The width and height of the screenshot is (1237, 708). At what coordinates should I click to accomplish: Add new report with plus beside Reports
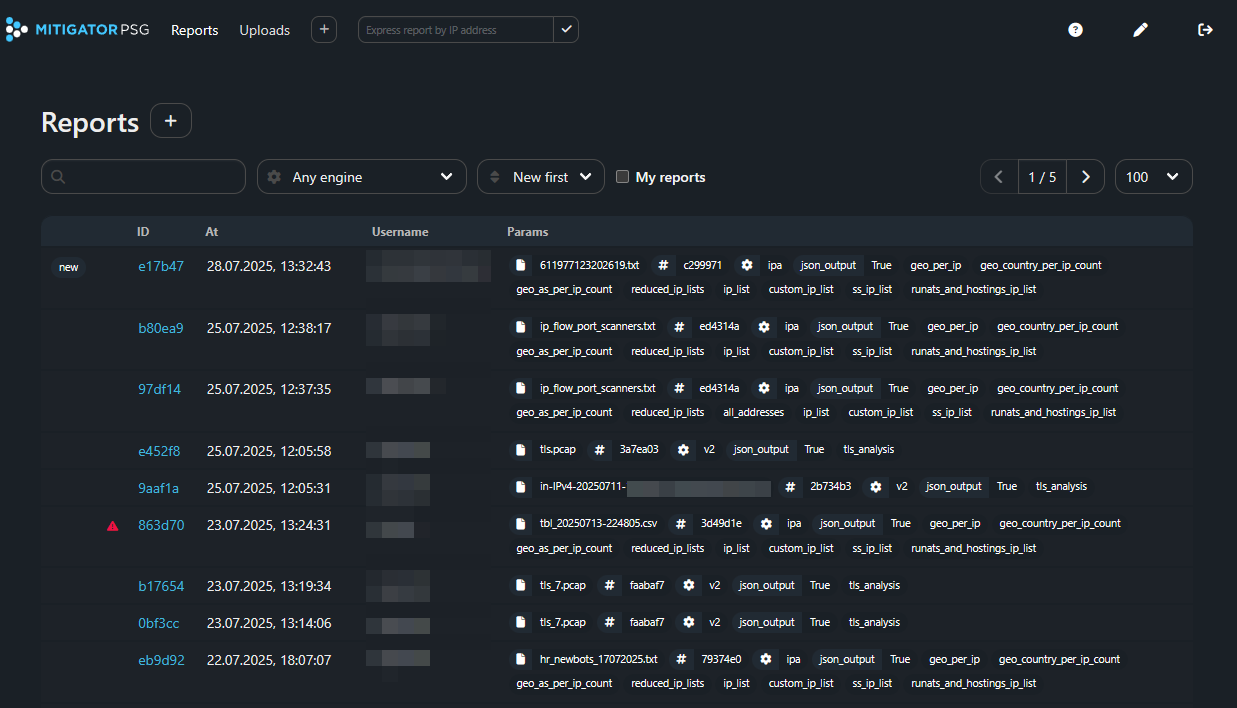pos(170,121)
